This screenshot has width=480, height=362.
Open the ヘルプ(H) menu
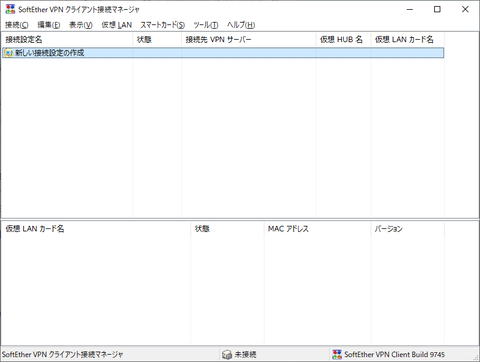(x=241, y=25)
